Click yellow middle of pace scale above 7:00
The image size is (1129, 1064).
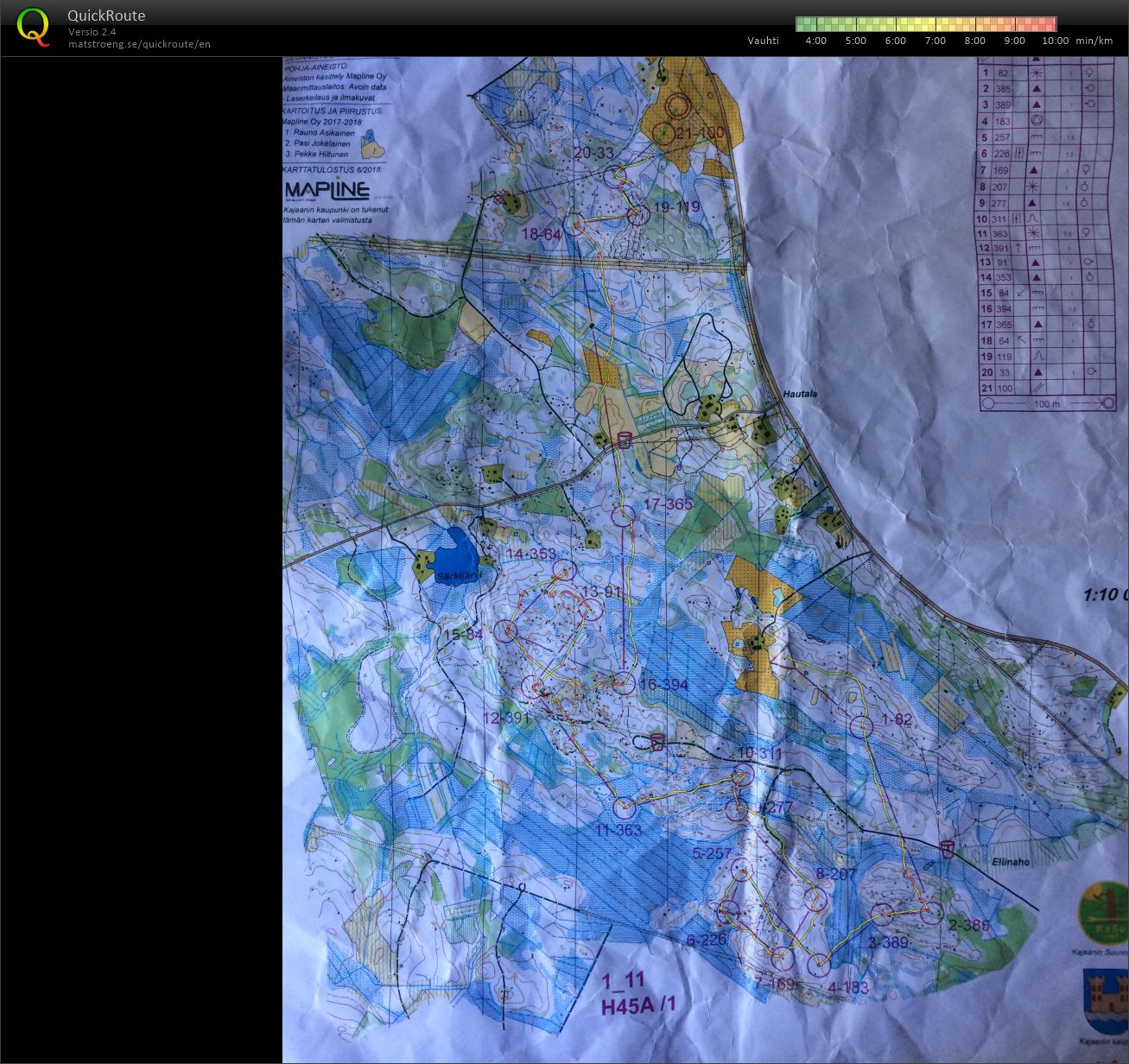click(936, 24)
